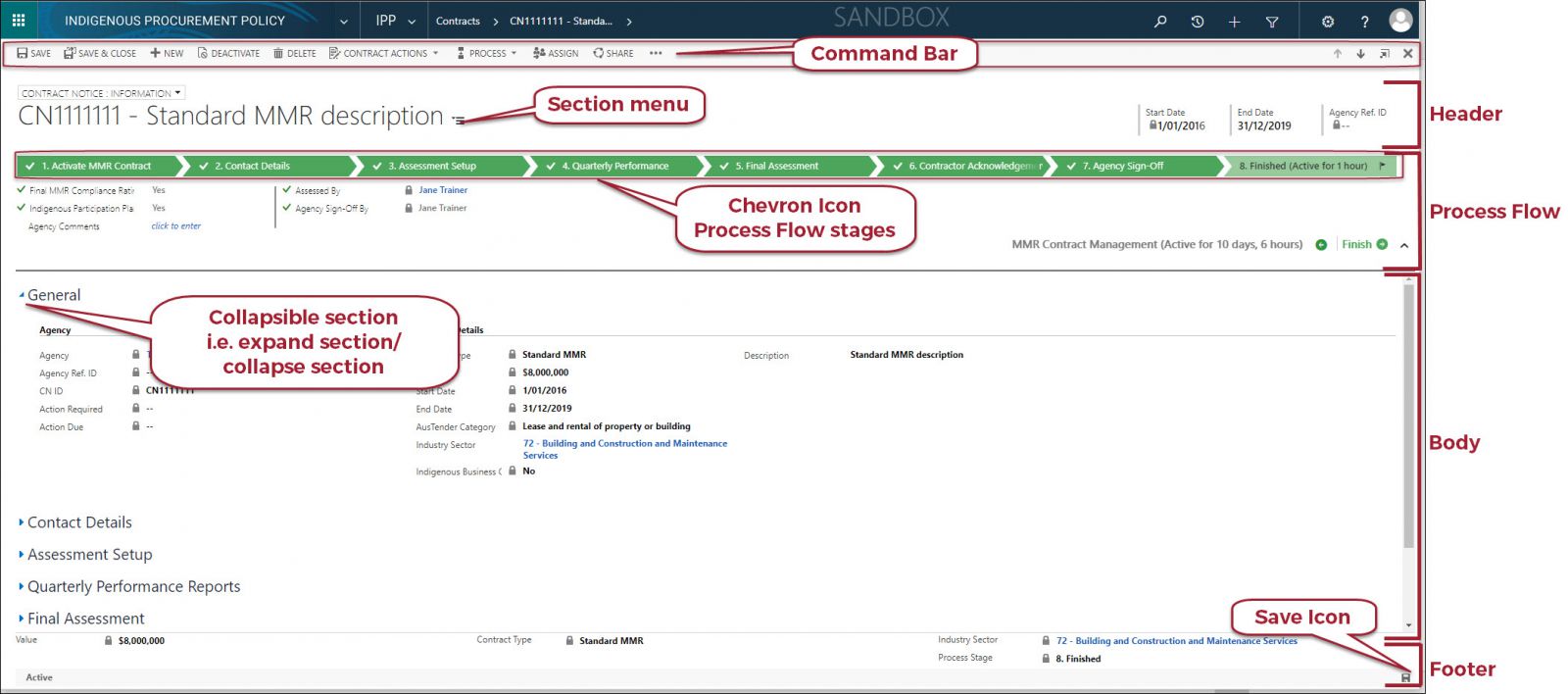Open settings gear in top bar
The width and height of the screenshot is (1568, 694).
point(1328,21)
